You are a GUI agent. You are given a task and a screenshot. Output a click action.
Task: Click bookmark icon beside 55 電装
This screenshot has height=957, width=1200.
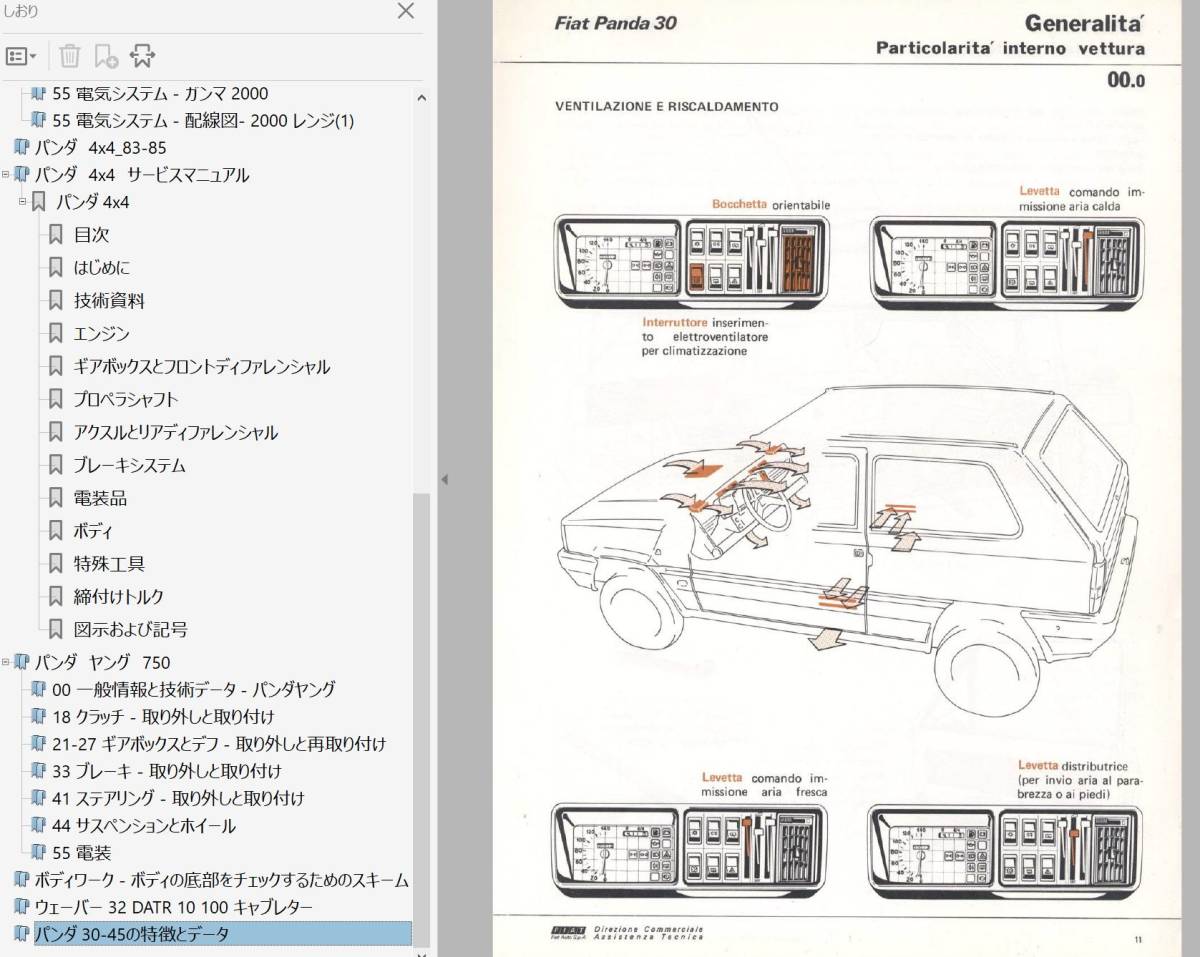click(39, 853)
